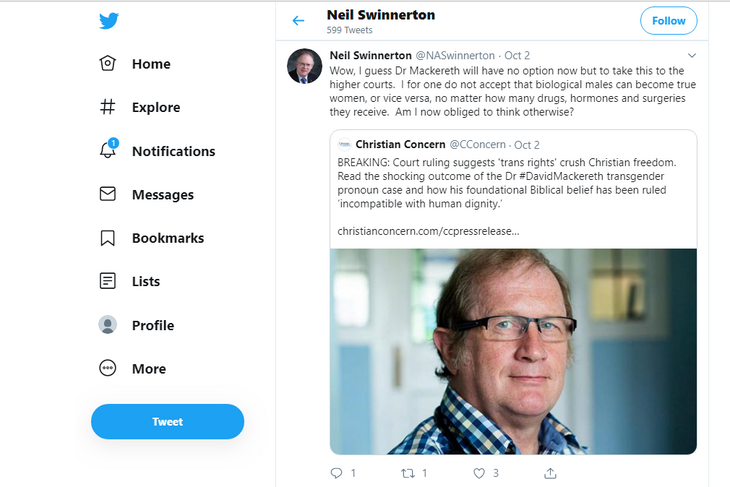The image size is (730, 487).
Task: Open the Explore hashtag page
Action: coord(108,107)
